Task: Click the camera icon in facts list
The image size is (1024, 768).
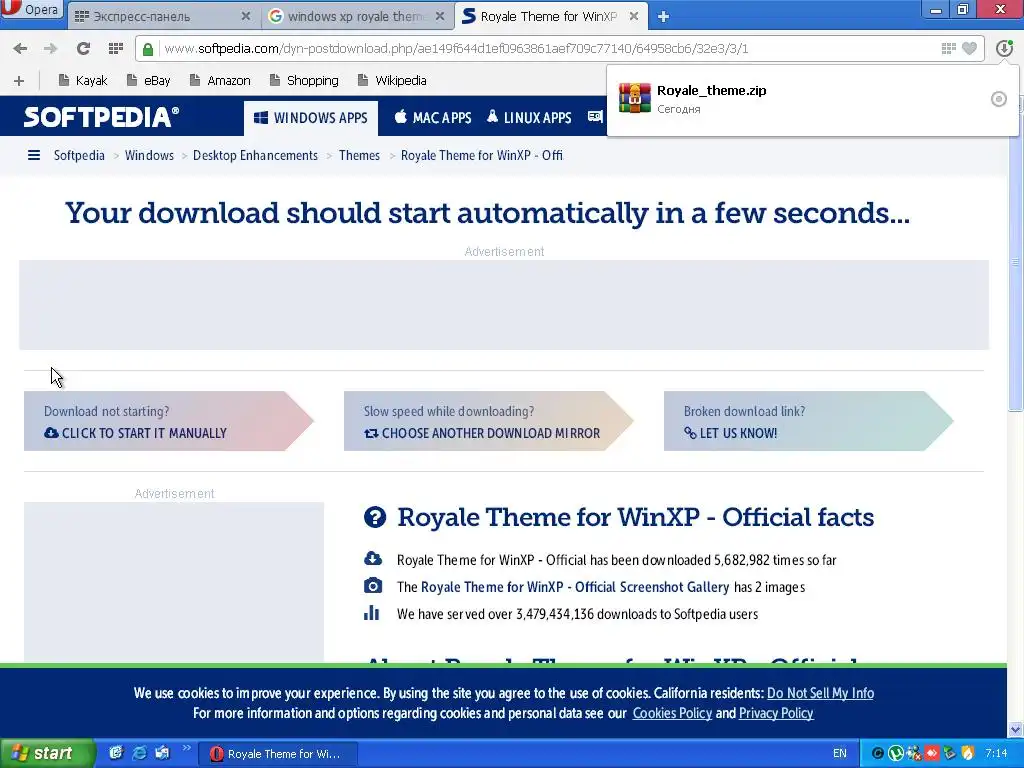Action: 372,586
